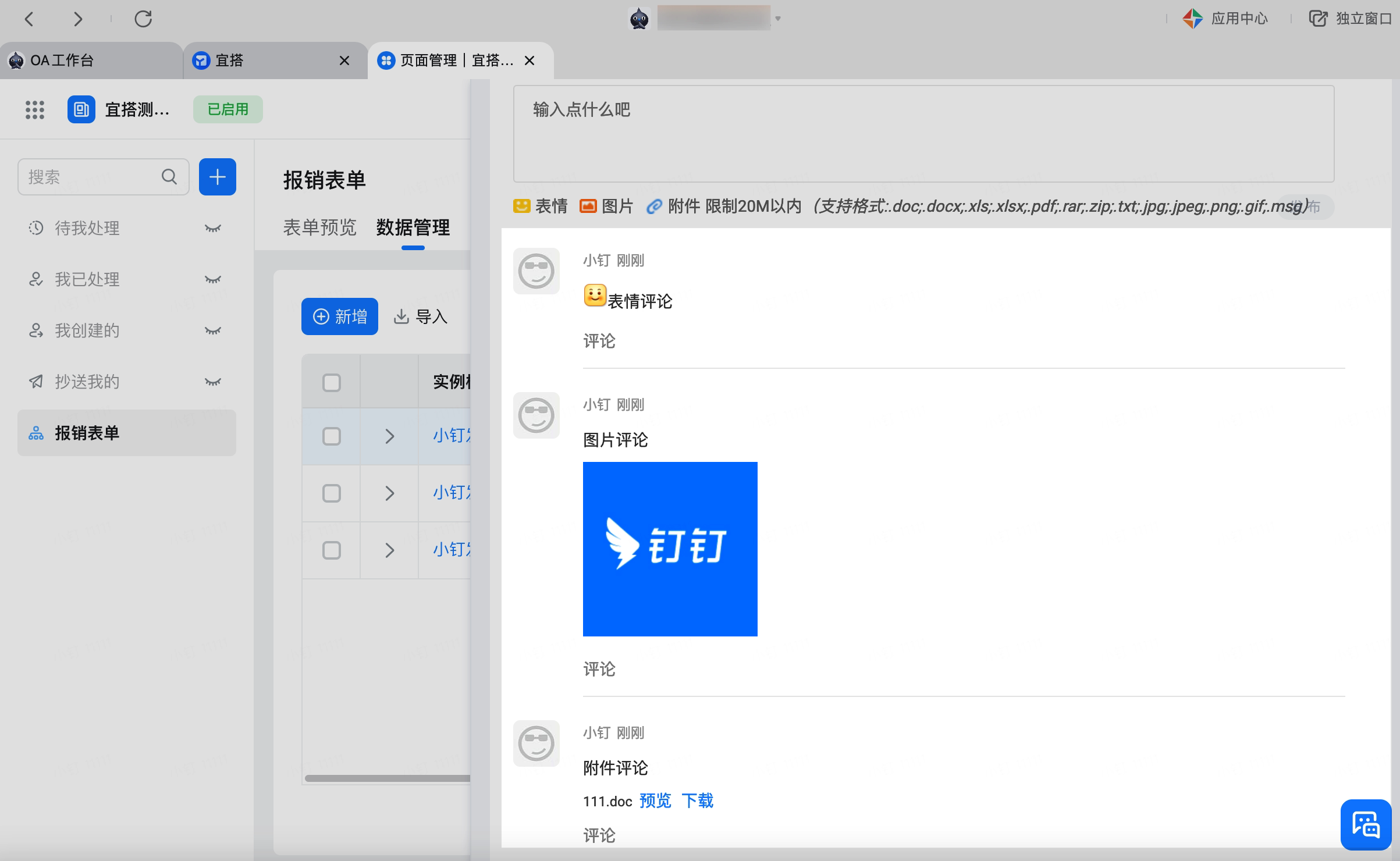Open the nine-dot app grid menu
This screenshot has height=861, width=1400.
coord(35,109)
